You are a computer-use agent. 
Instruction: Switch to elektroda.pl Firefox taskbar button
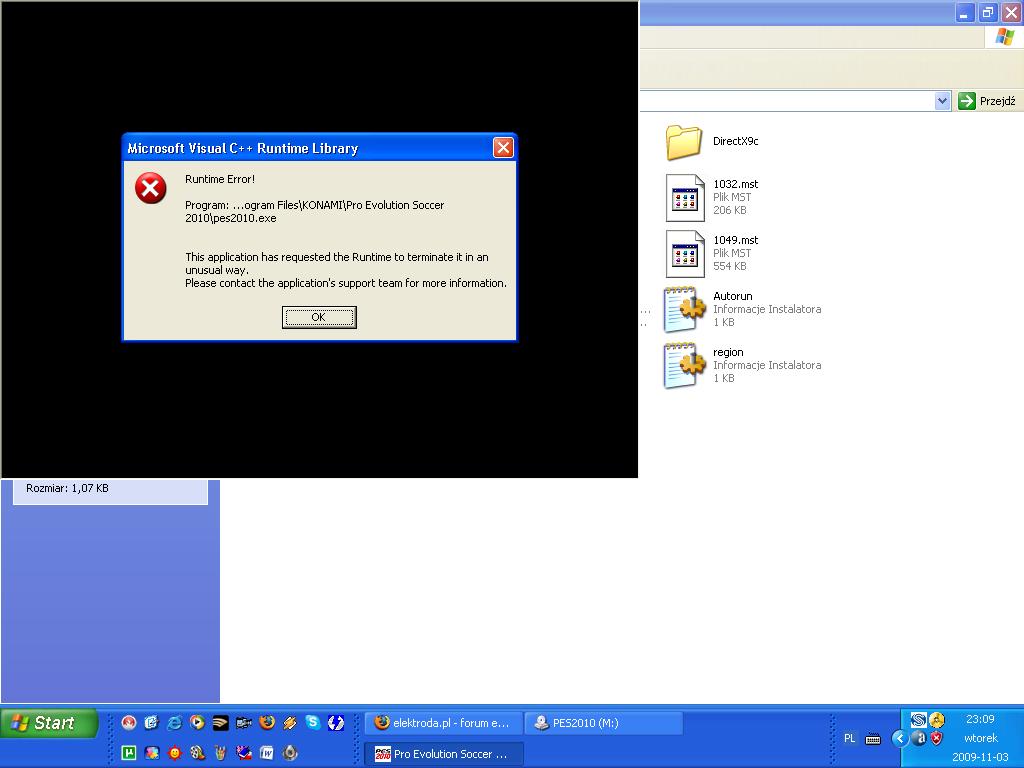[443, 723]
